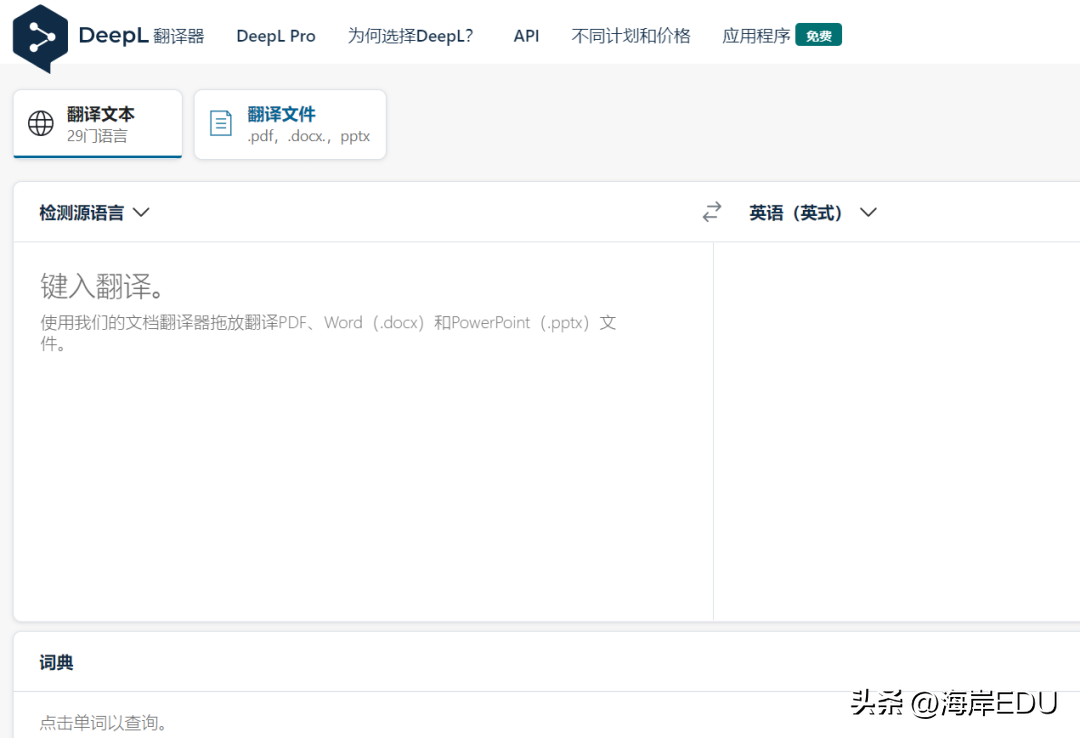The width and height of the screenshot is (1080, 738).
Task: Click the chevron next to 检测源语言
Action: point(141,212)
